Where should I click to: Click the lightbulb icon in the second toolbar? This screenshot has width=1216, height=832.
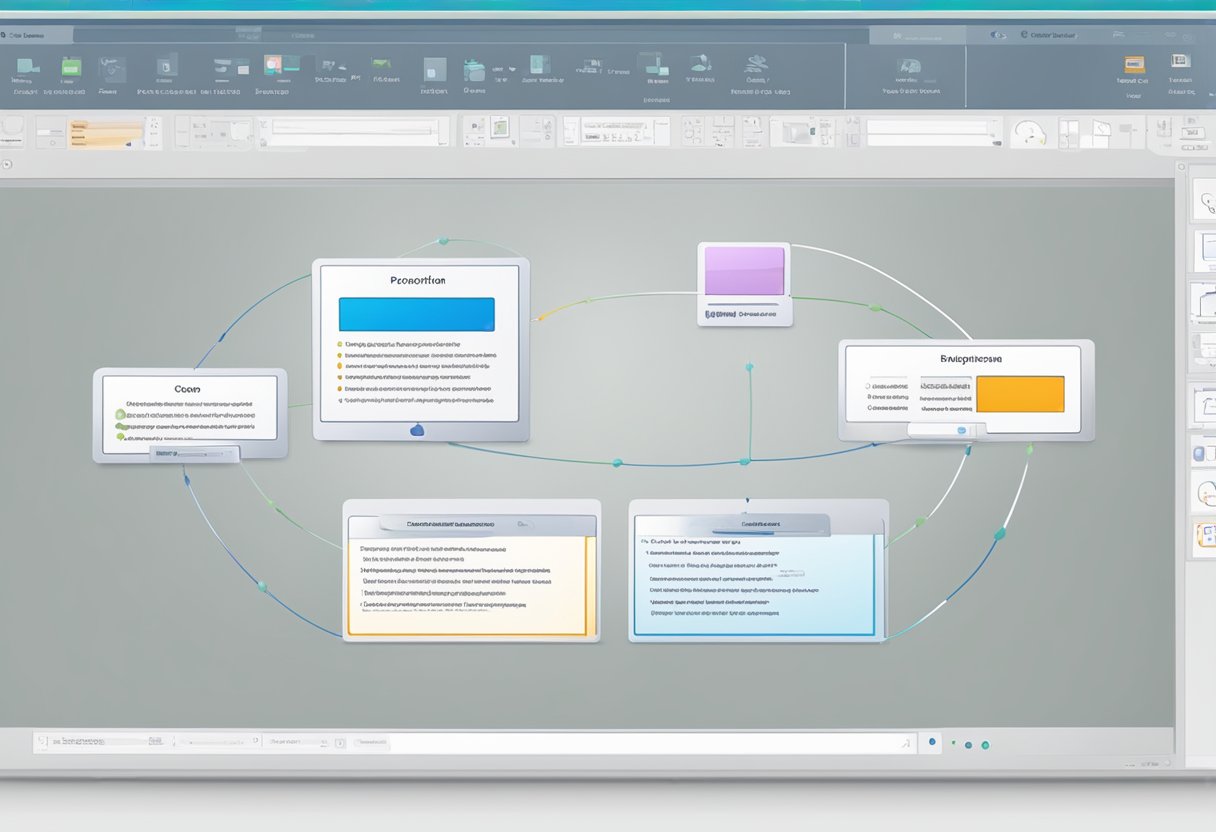(1029, 132)
